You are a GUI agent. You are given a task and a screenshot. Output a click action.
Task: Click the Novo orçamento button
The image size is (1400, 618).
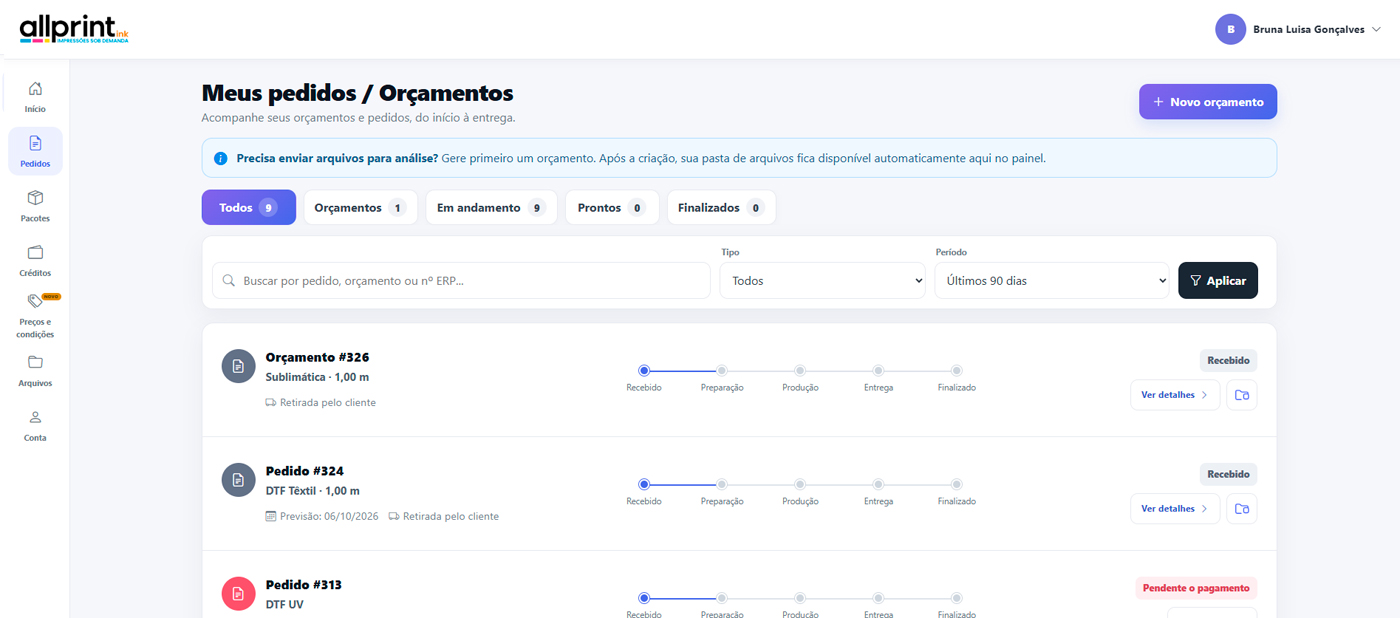coord(1208,102)
